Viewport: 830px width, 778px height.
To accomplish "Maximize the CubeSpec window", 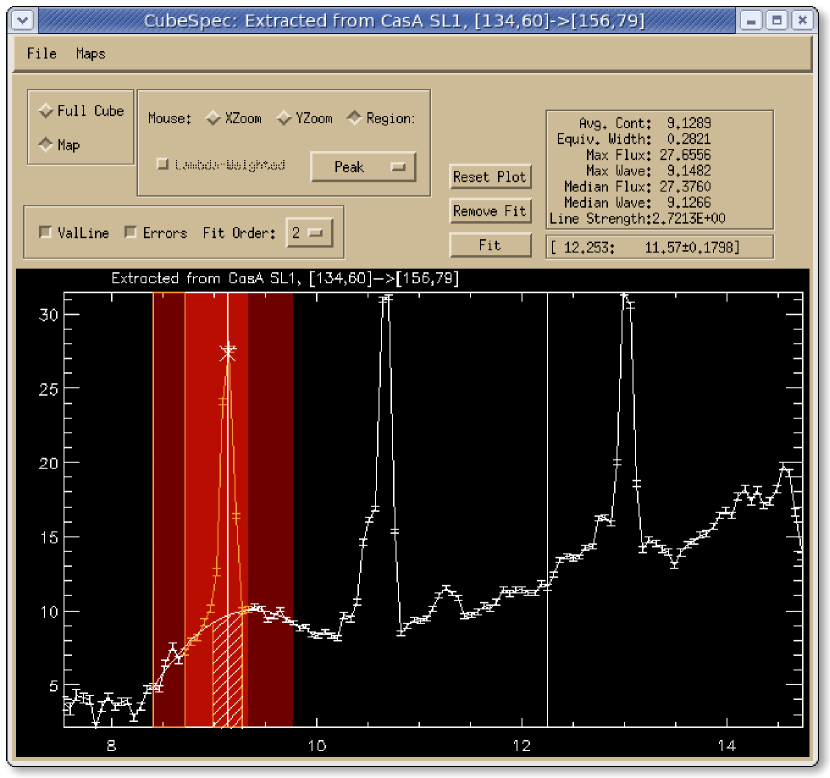I will click(776, 20).
